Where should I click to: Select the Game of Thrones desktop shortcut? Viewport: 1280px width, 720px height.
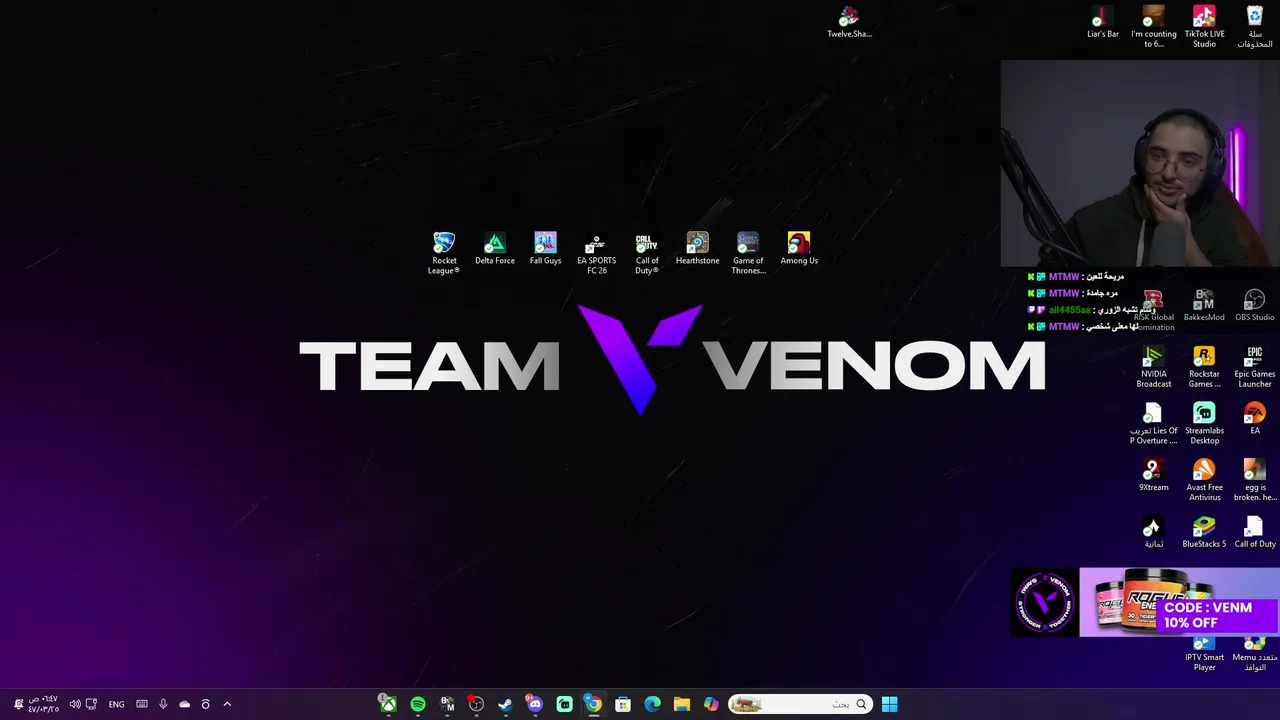pyautogui.click(x=748, y=253)
